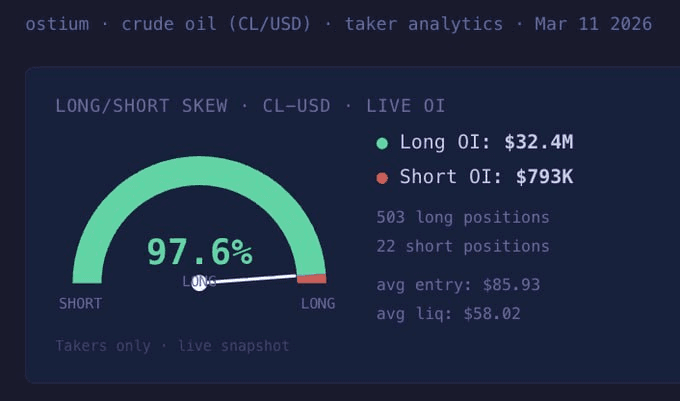Open the 503 long positions line
Viewport: 680px width, 401px height.
pos(463,217)
